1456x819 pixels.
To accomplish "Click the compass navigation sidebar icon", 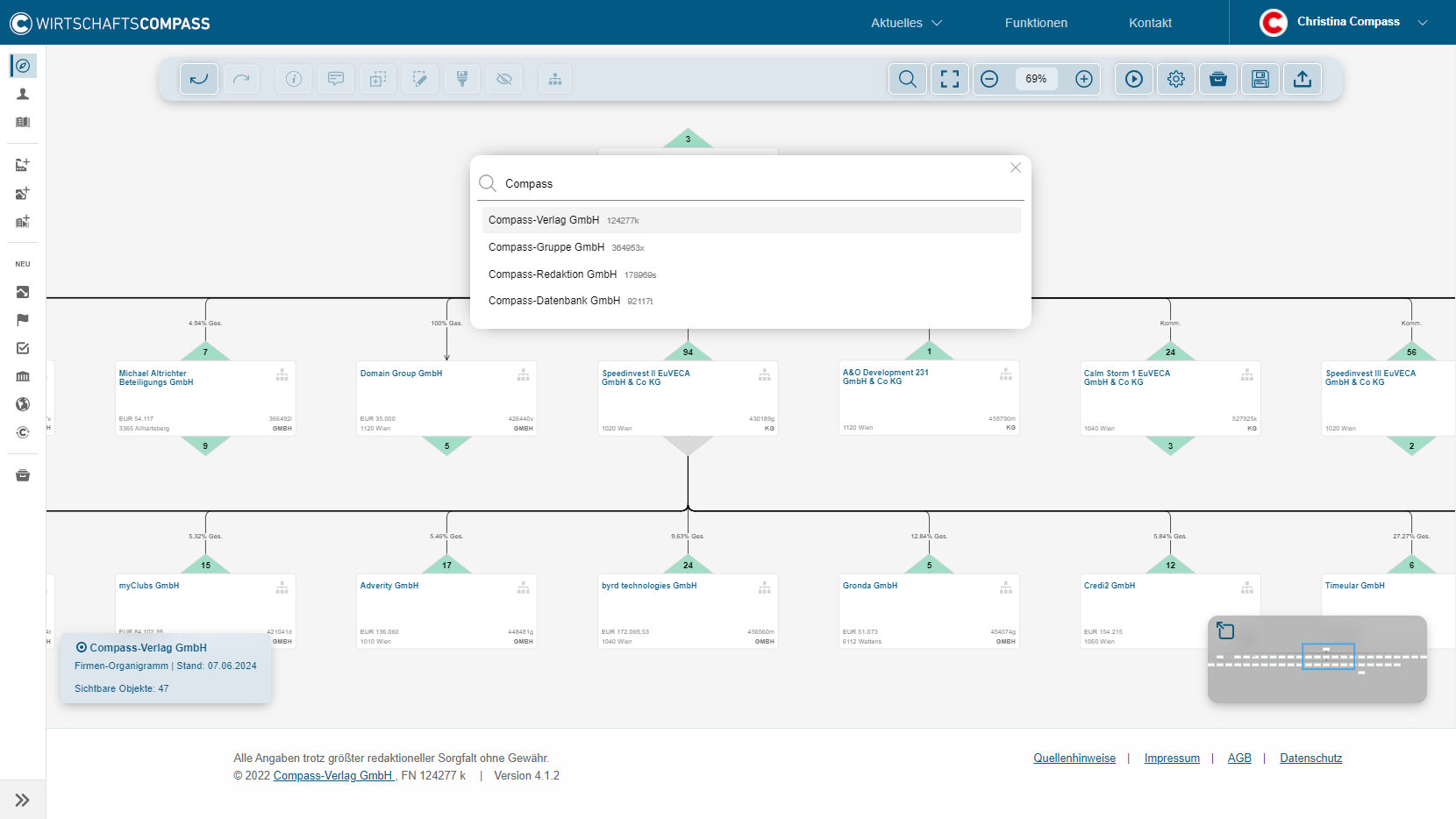I will click(23, 66).
